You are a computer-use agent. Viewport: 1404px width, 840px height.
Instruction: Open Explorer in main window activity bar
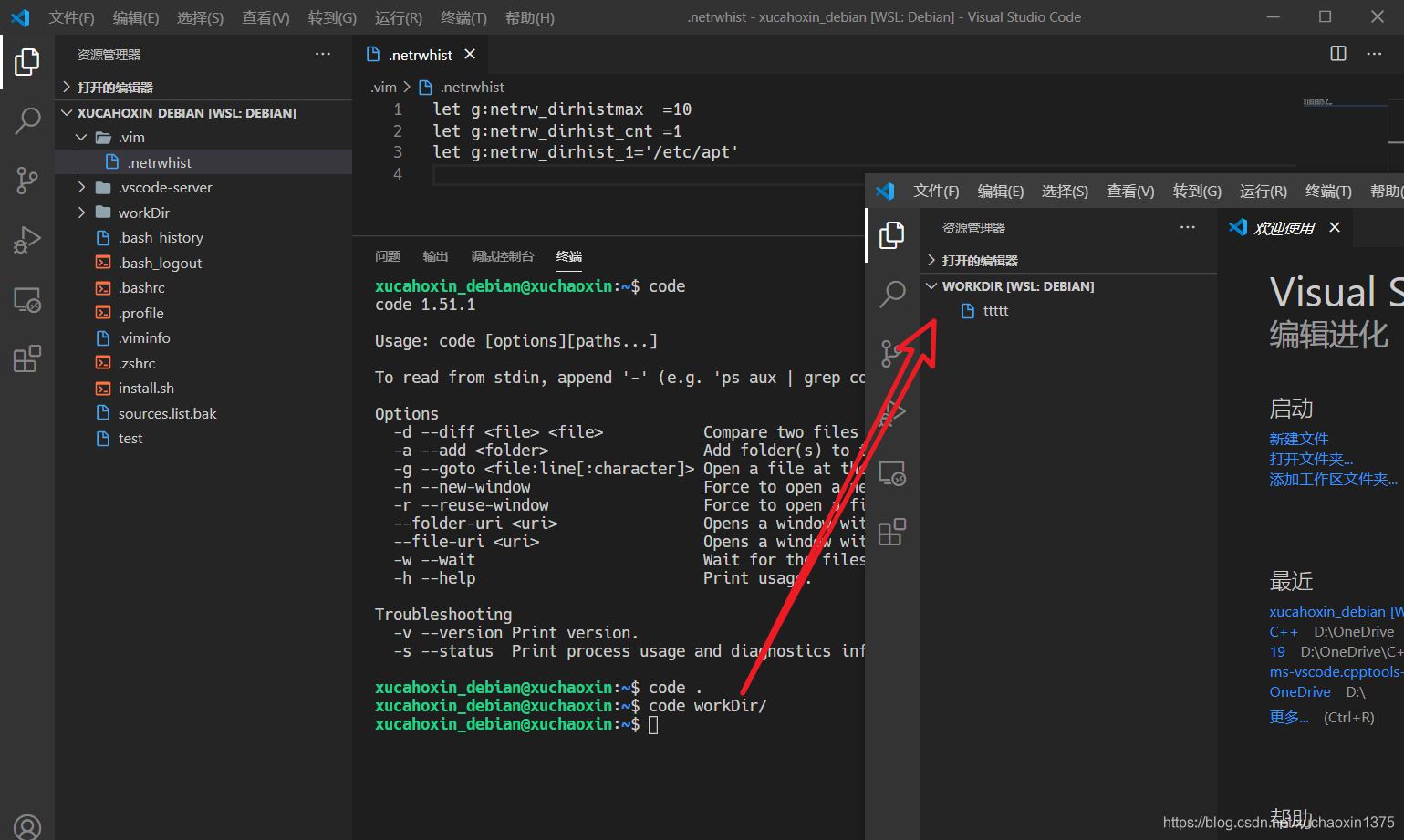pos(27,62)
